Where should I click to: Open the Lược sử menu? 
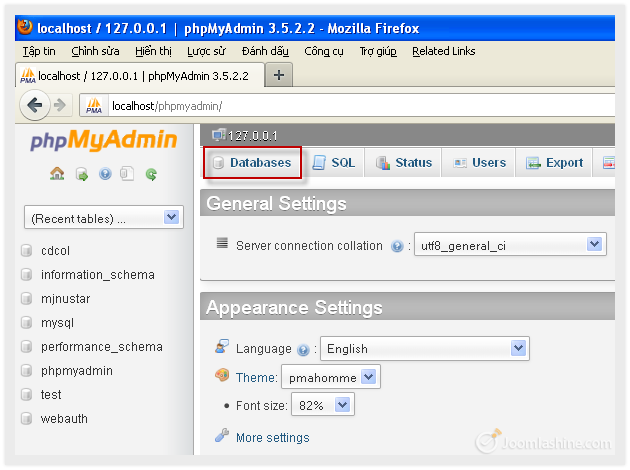[207, 51]
